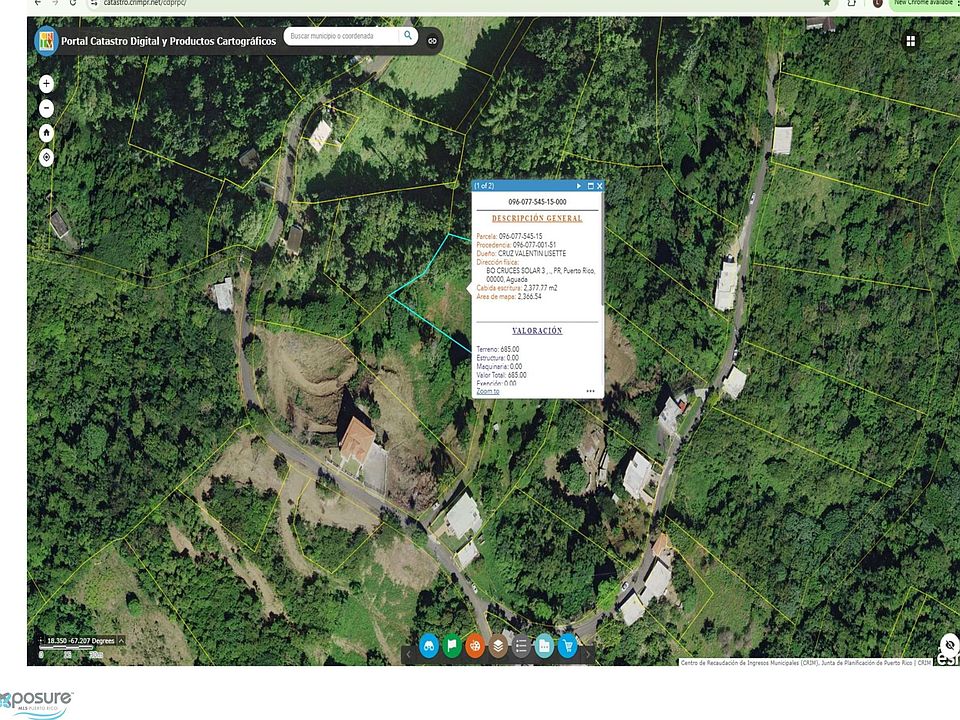
Task: Click the link icon beside the search box
Action: 433,41
